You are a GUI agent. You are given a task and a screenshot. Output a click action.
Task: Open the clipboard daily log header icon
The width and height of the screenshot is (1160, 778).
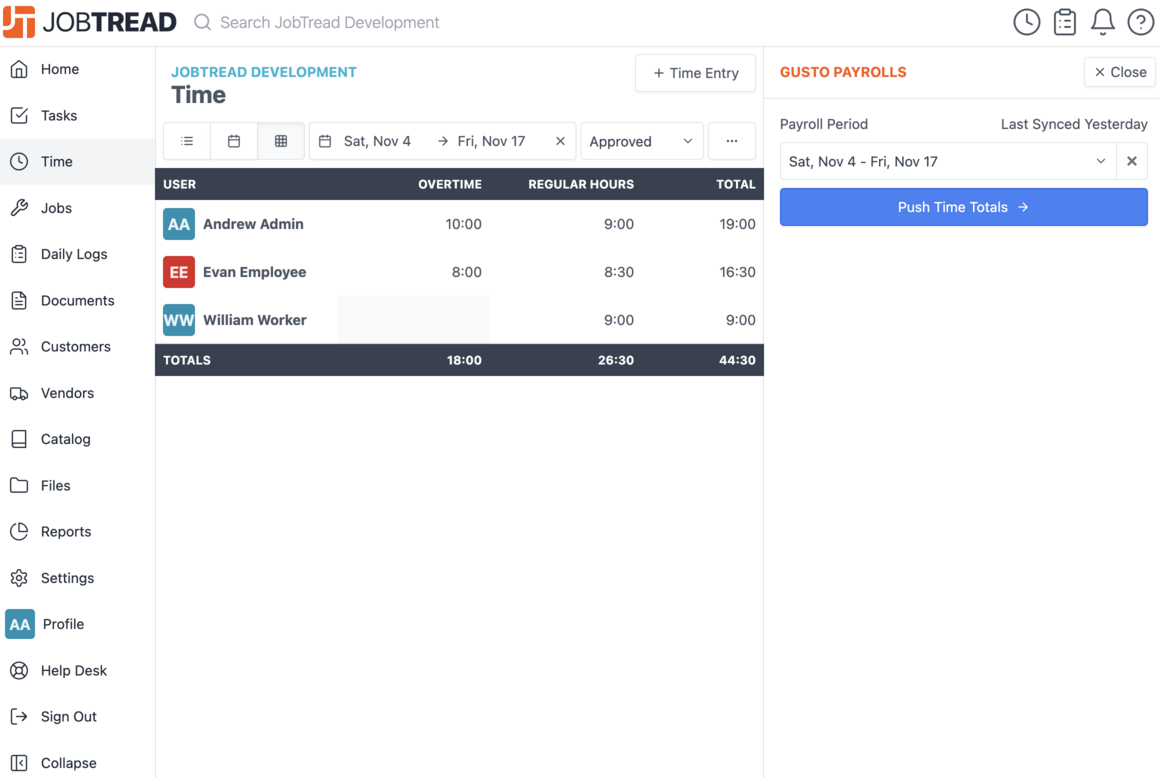(1065, 22)
